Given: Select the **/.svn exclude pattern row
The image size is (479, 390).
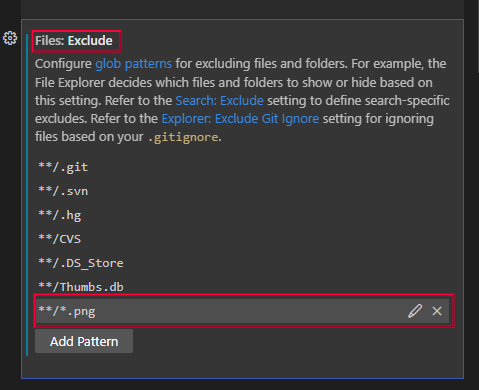Looking at the screenshot, I should click(x=242, y=191).
